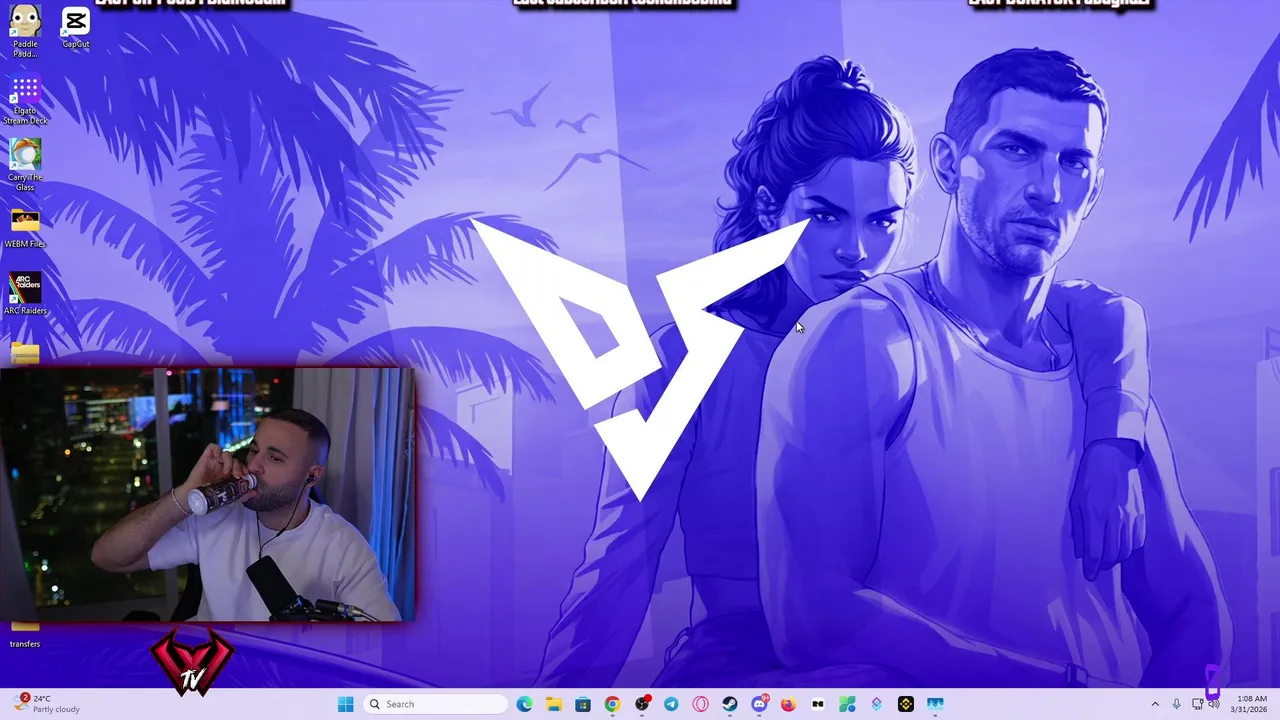Open the black-and-white app icon right of Firefox

pos(818,704)
